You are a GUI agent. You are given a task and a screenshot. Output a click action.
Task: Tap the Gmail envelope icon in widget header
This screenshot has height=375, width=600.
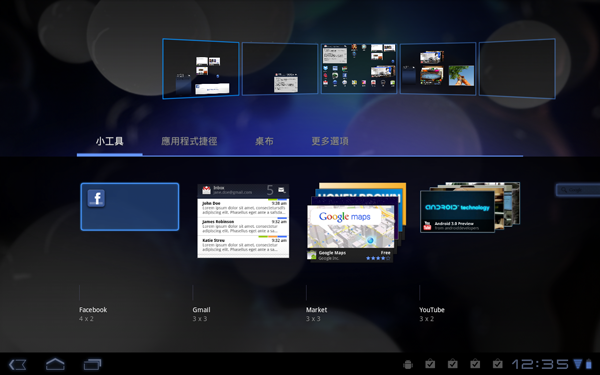point(207,190)
